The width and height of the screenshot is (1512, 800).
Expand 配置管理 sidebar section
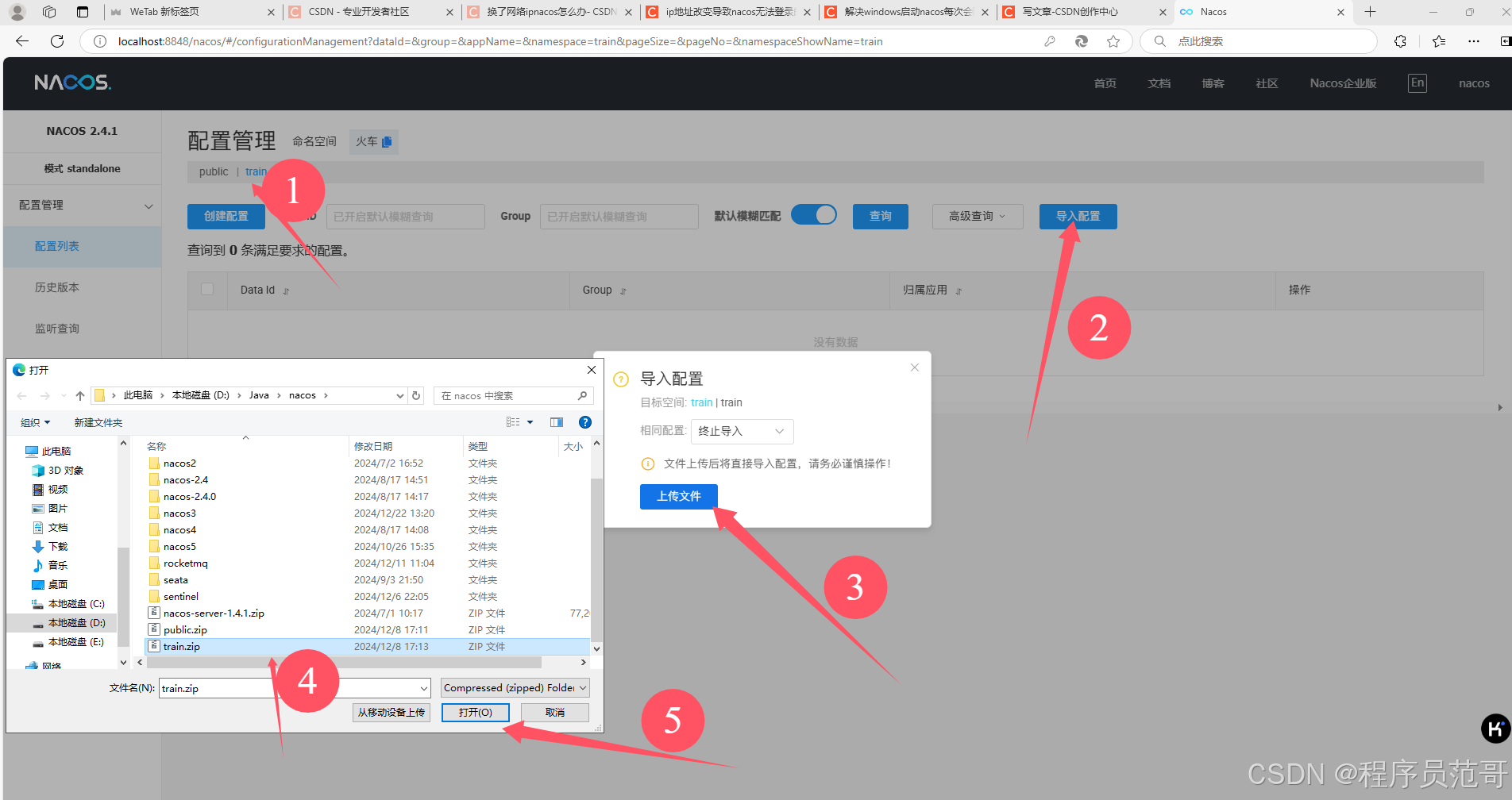coord(82,206)
